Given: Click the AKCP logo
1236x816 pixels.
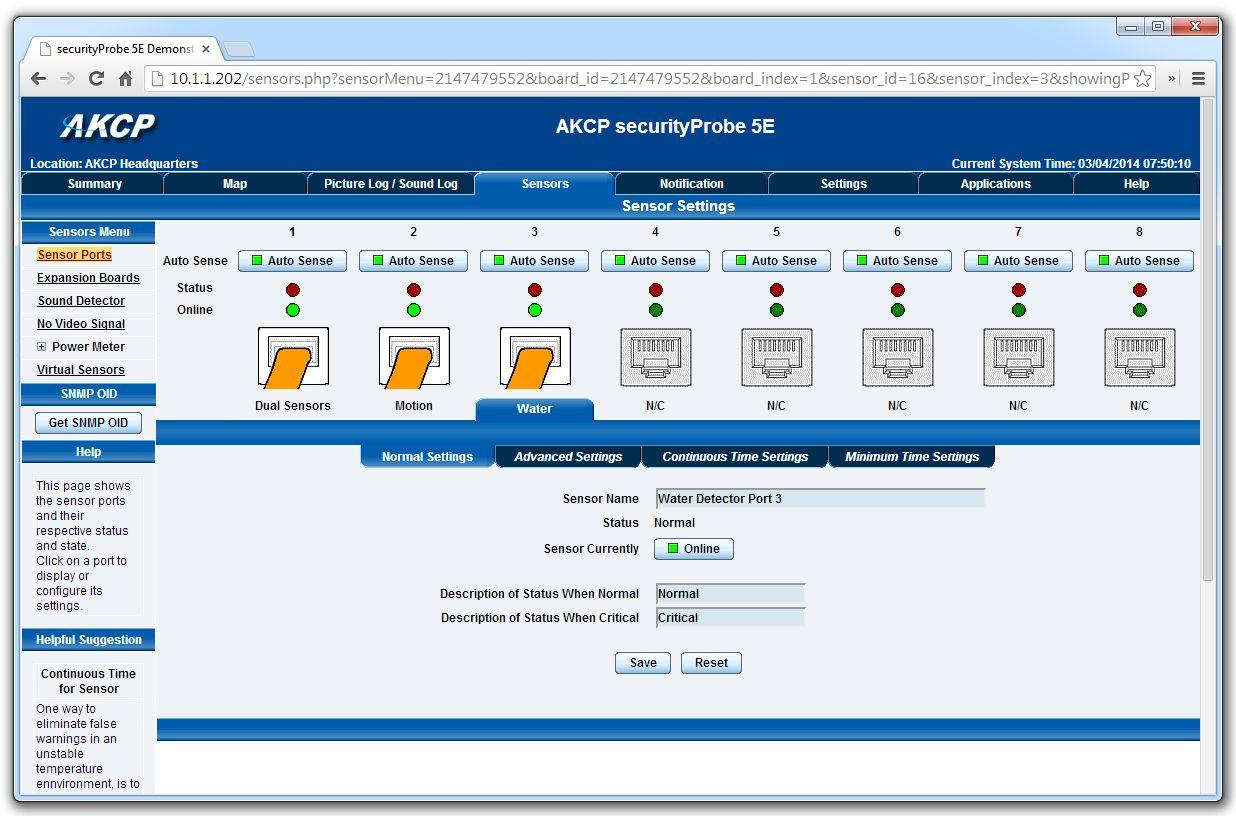Looking at the screenshot, I should pyautogui.click(x=108, y=126).
